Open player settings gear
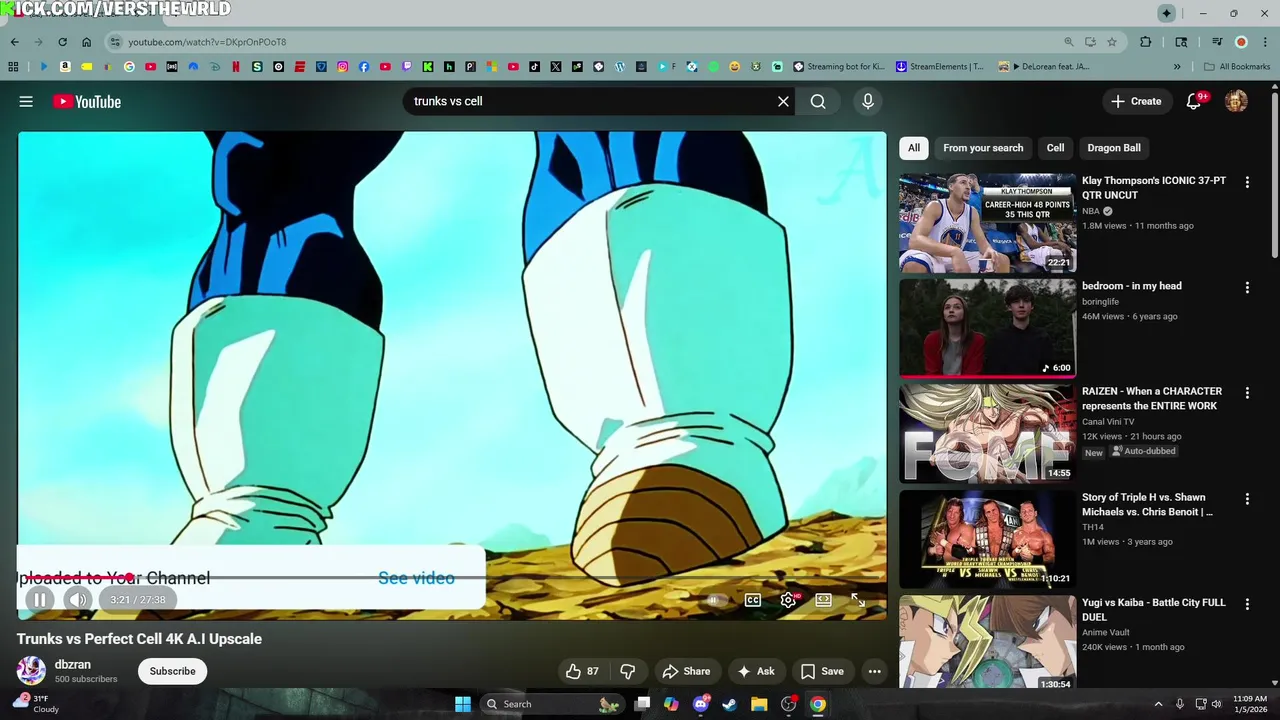This screenshot has height=720, width=1280. click(x=788, y=600)
